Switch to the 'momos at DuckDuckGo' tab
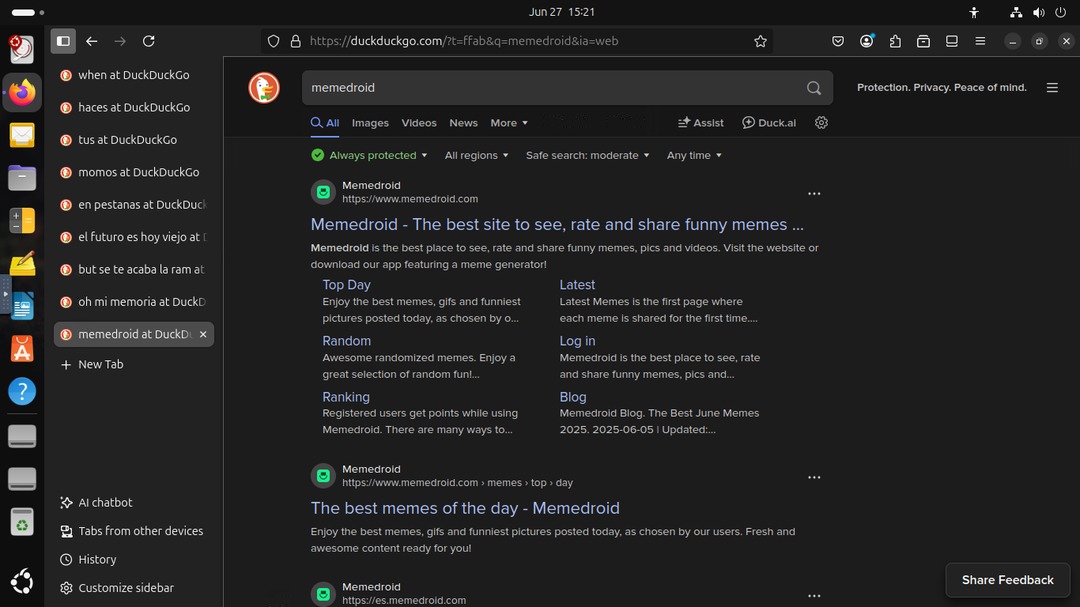 [134, 172]
